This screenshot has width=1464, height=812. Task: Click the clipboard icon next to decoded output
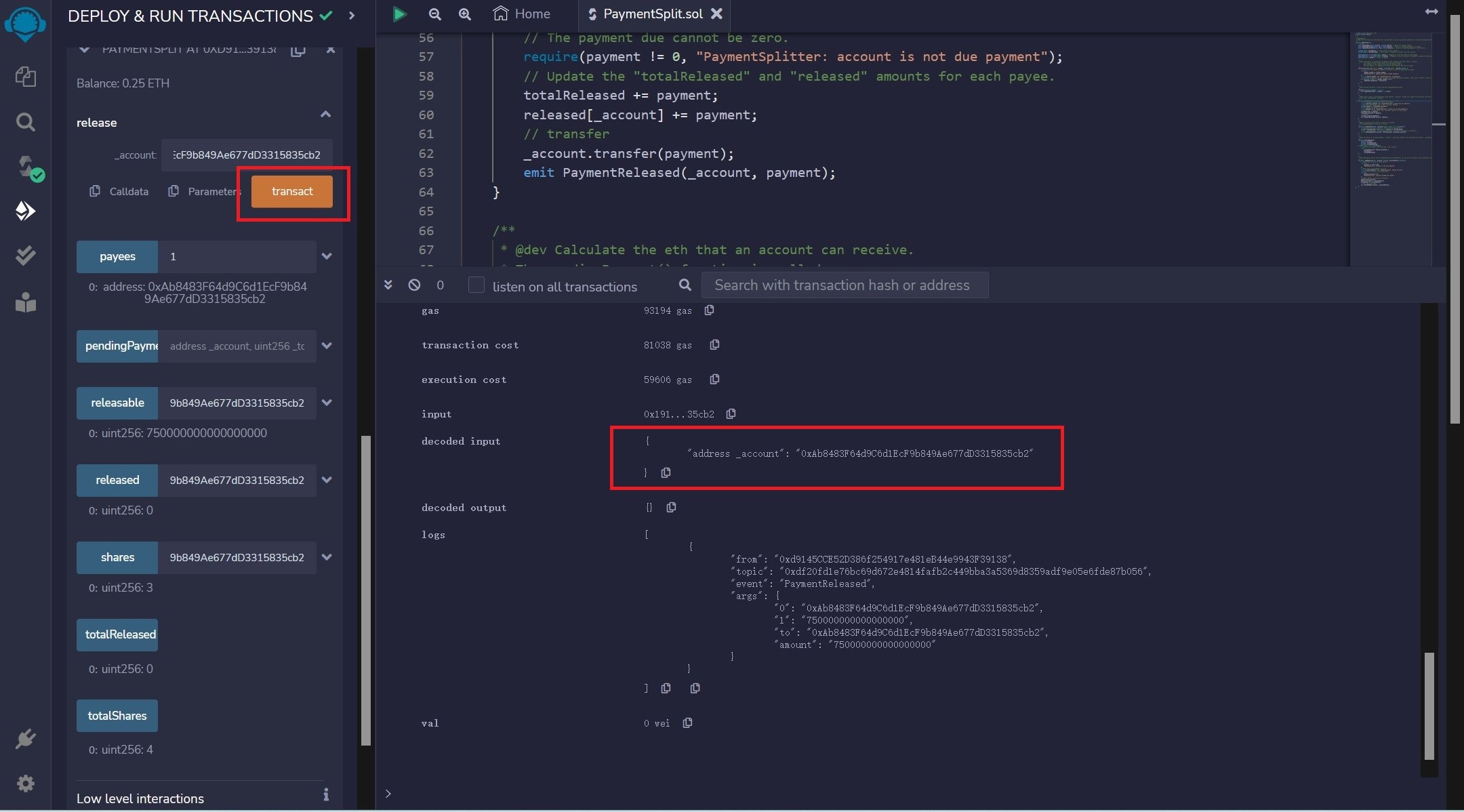[671, 507]
